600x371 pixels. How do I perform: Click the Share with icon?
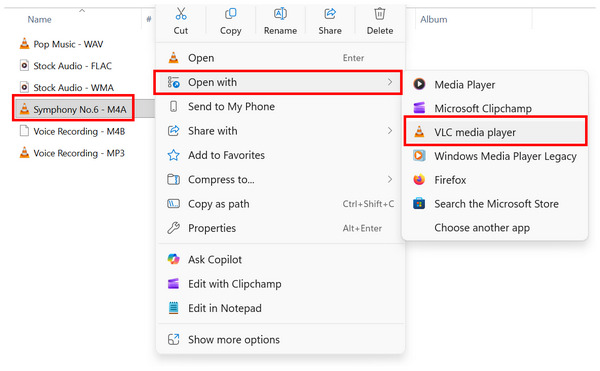tap(173, 131)
